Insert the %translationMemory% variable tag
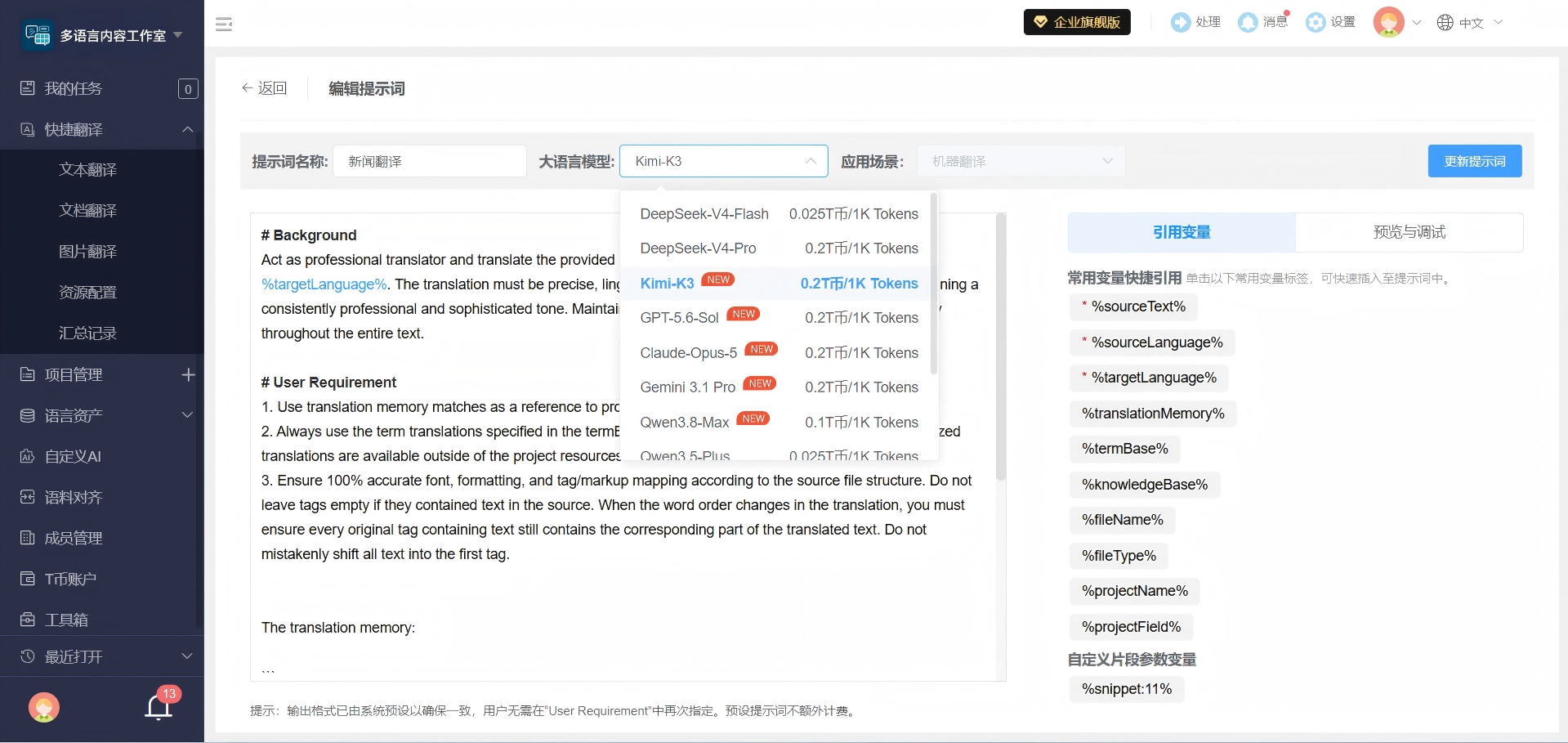Viewport: 1568px width, 743px height. tap(1153, 414)
